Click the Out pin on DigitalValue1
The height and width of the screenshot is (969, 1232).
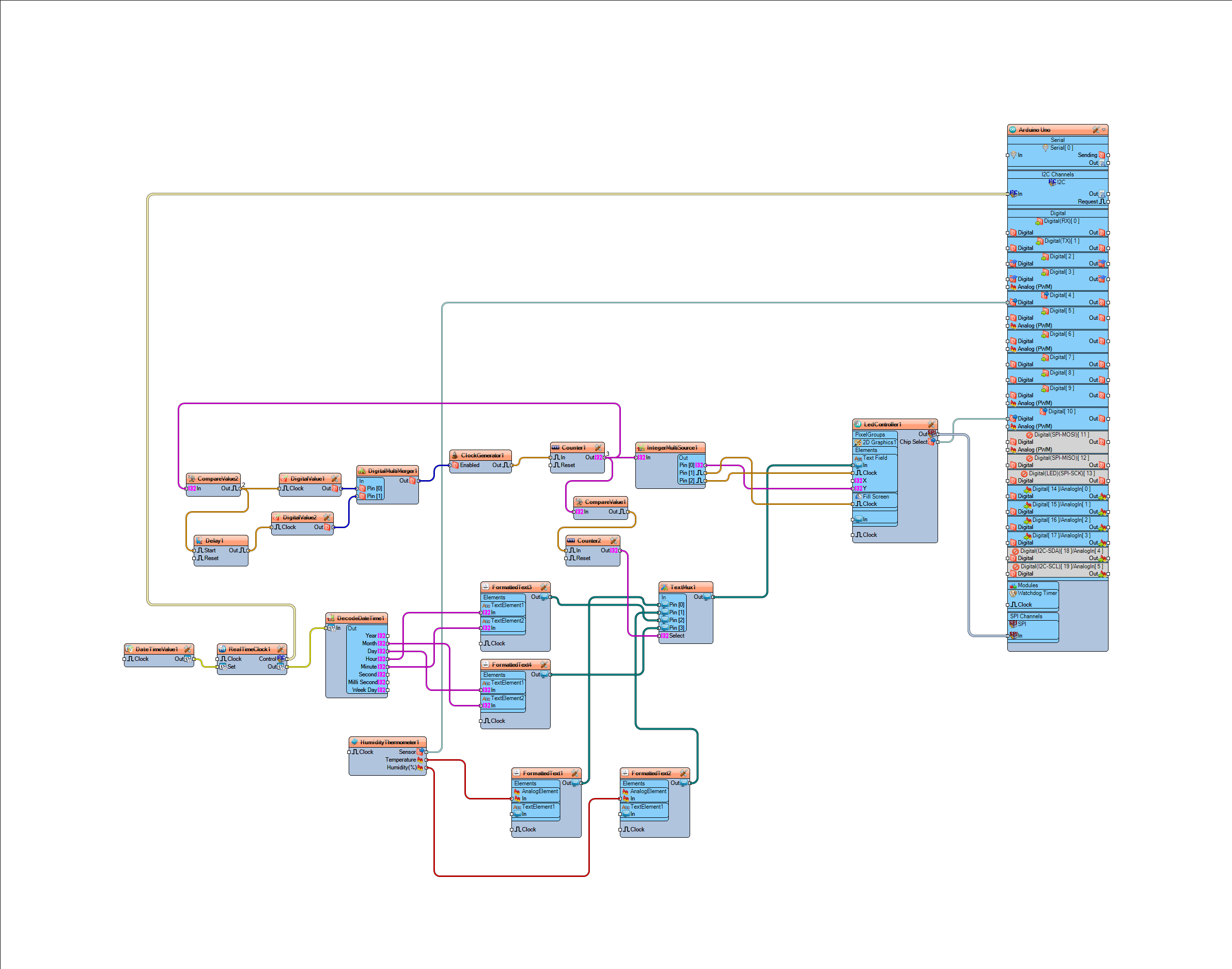tap(344, 480)
